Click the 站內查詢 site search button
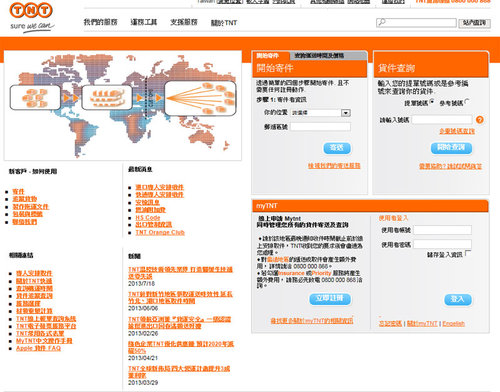 474,23
